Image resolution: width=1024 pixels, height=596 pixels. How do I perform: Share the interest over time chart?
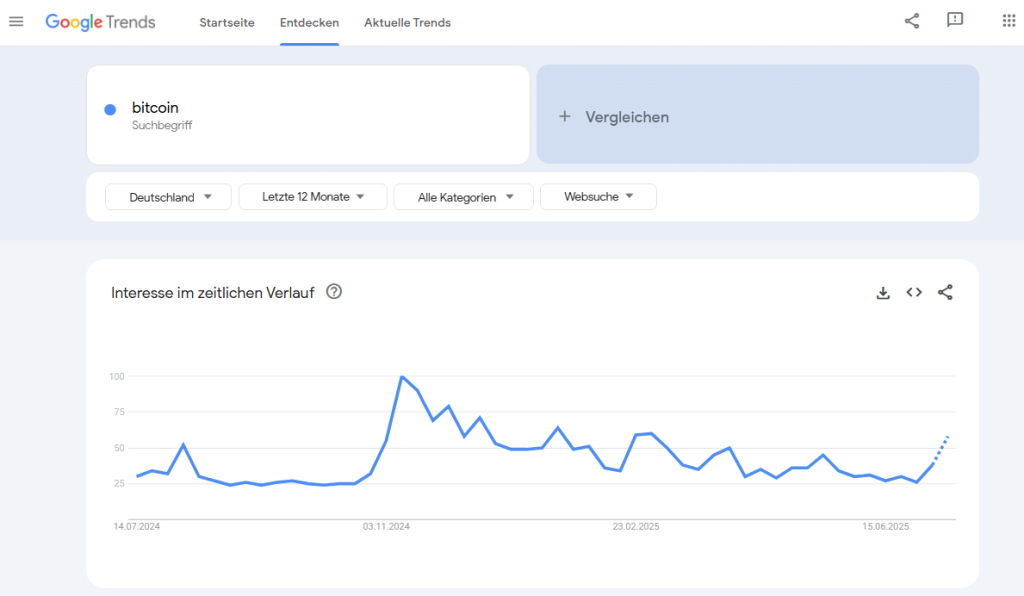[x=945, y=292]
